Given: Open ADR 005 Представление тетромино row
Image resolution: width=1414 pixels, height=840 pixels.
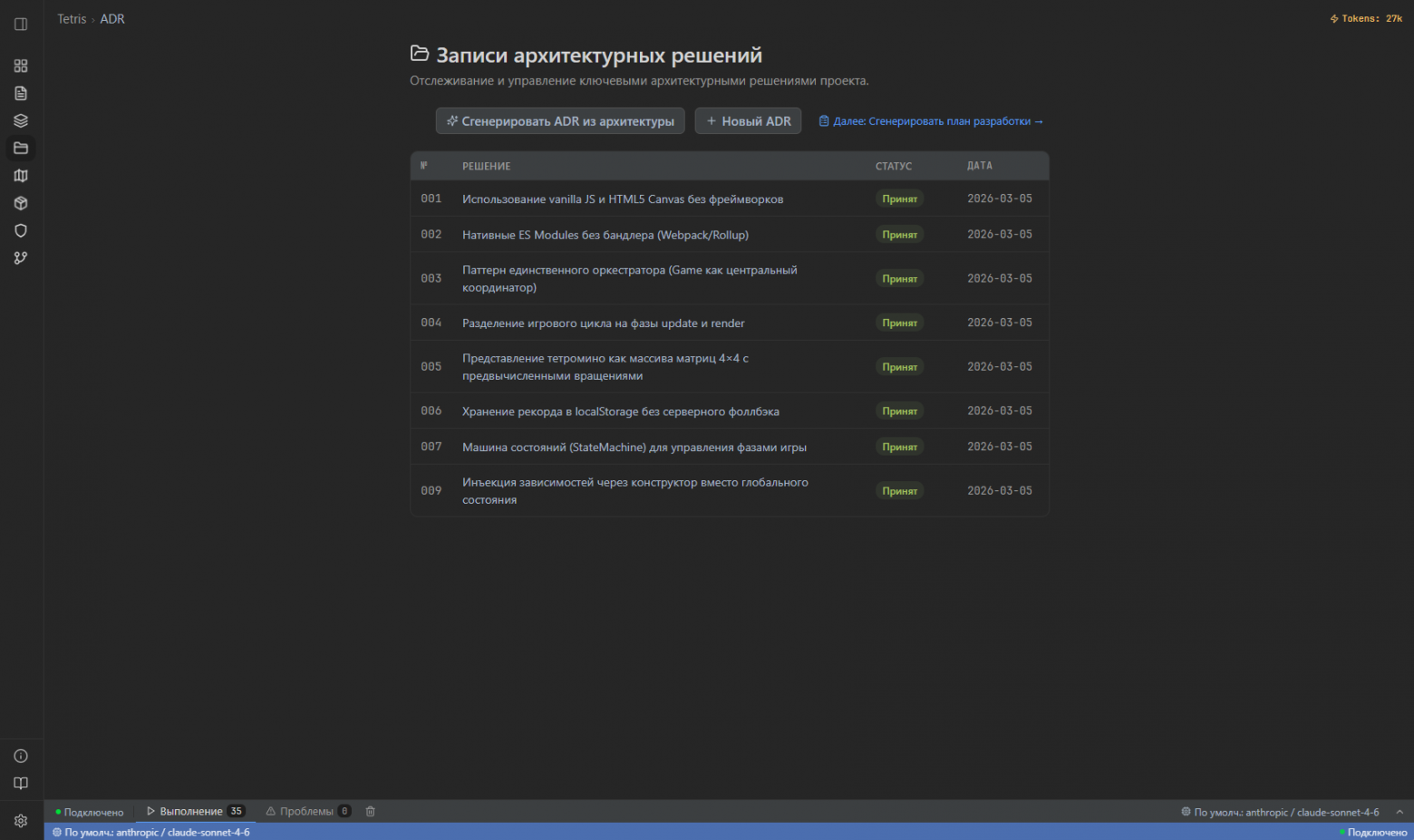Looking at the screenshot, I should point(730,367).
